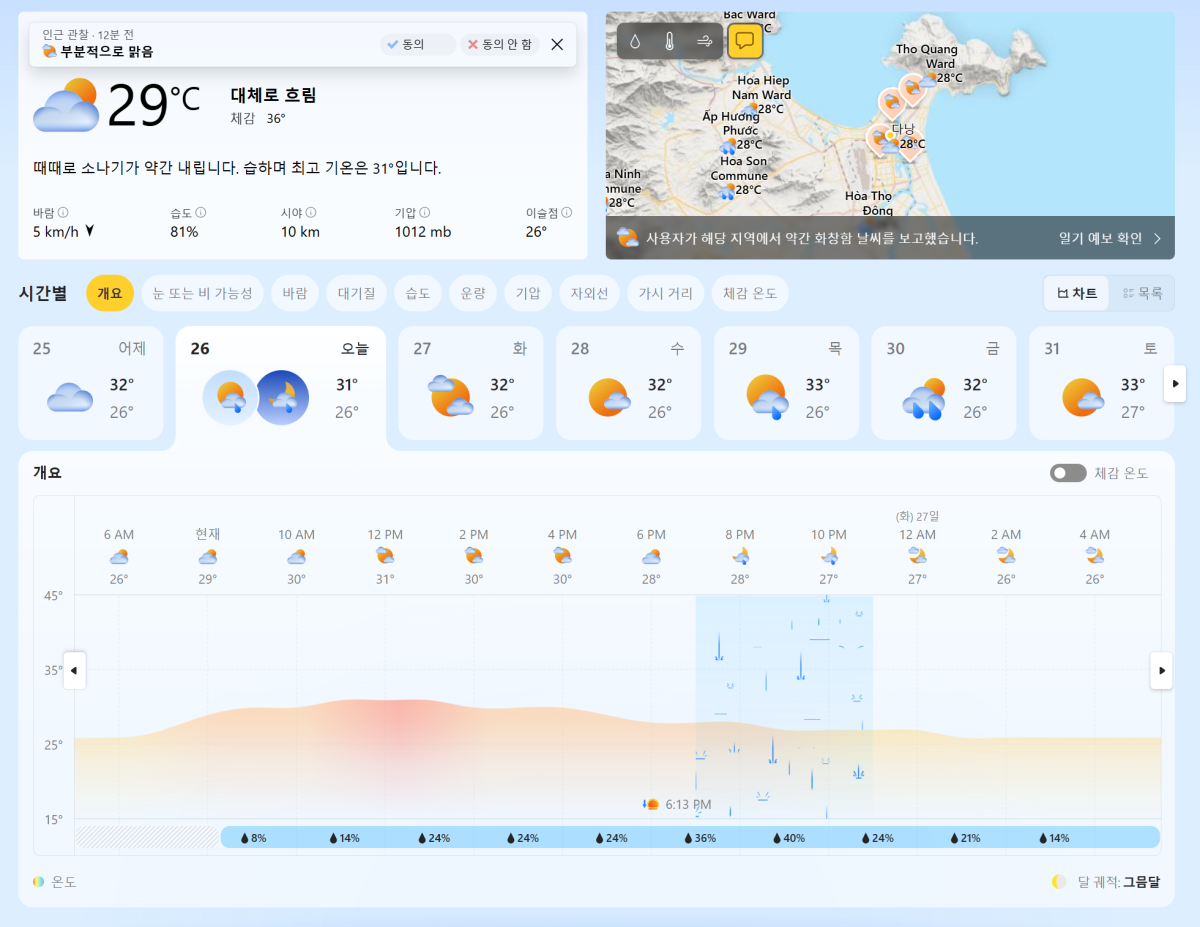Click the 8 PM weather icon

740,556
